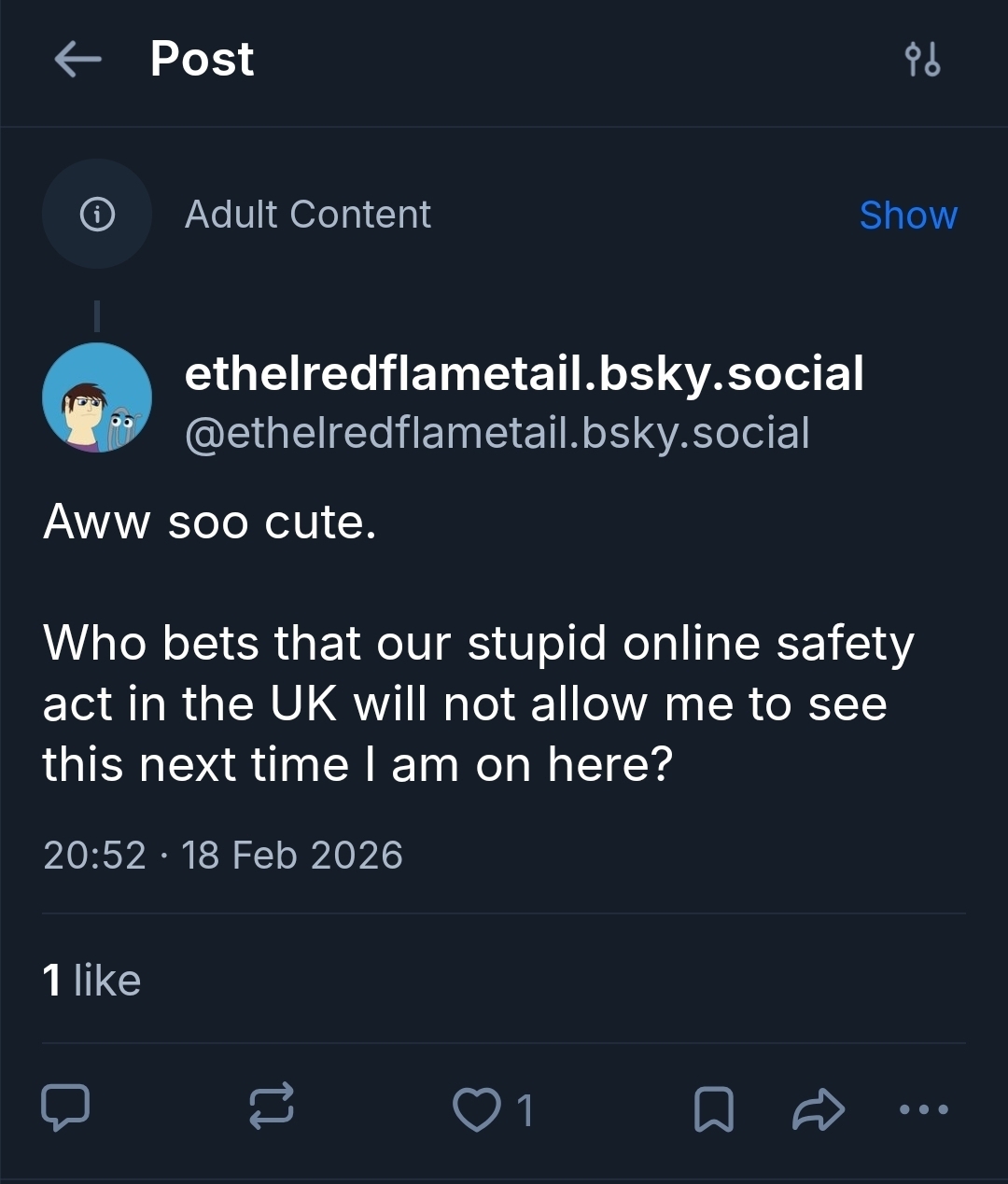
Task: Show the hidden adult content
Action: (x=907, y=216)
